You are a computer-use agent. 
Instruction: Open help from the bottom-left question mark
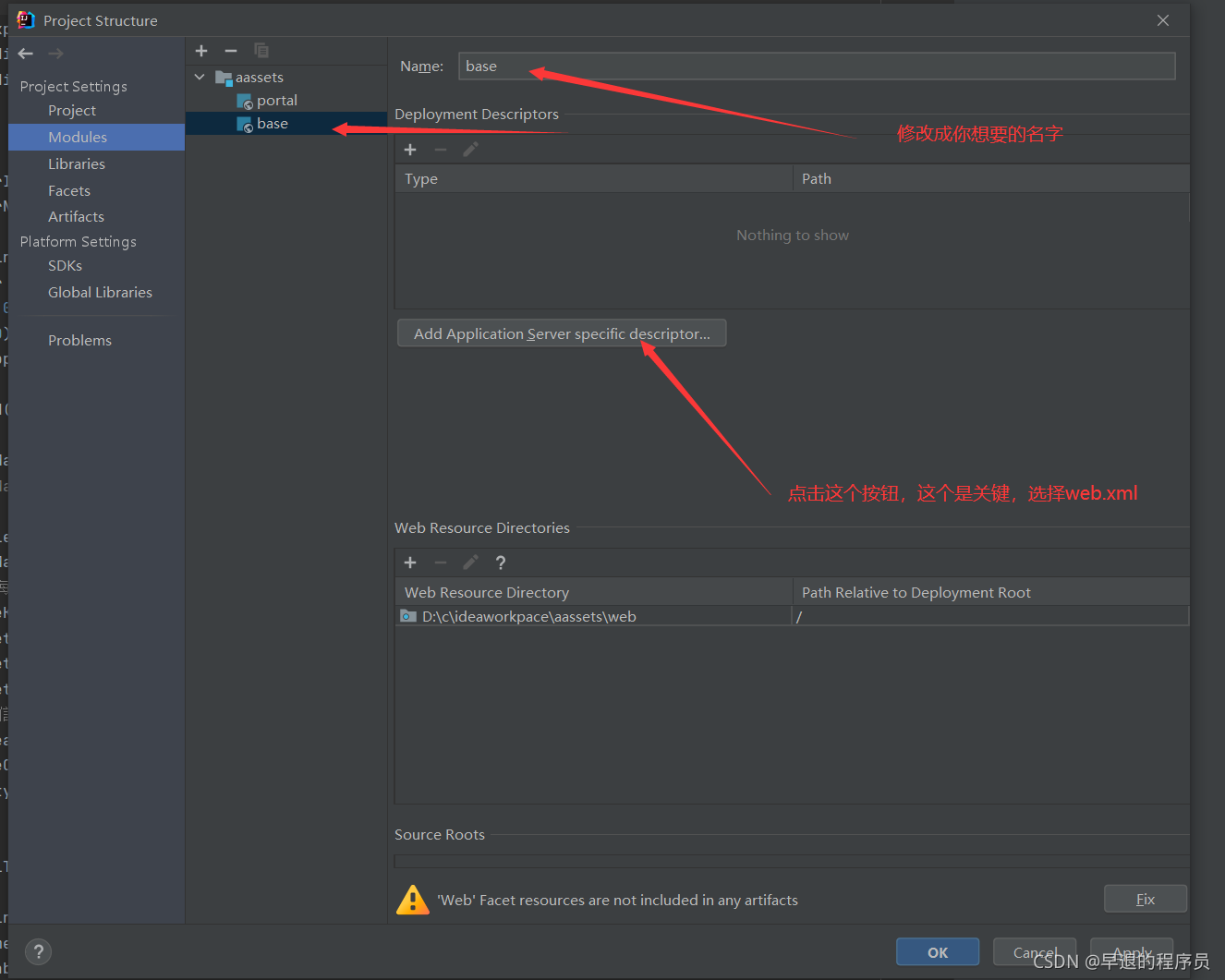[38, 951]
